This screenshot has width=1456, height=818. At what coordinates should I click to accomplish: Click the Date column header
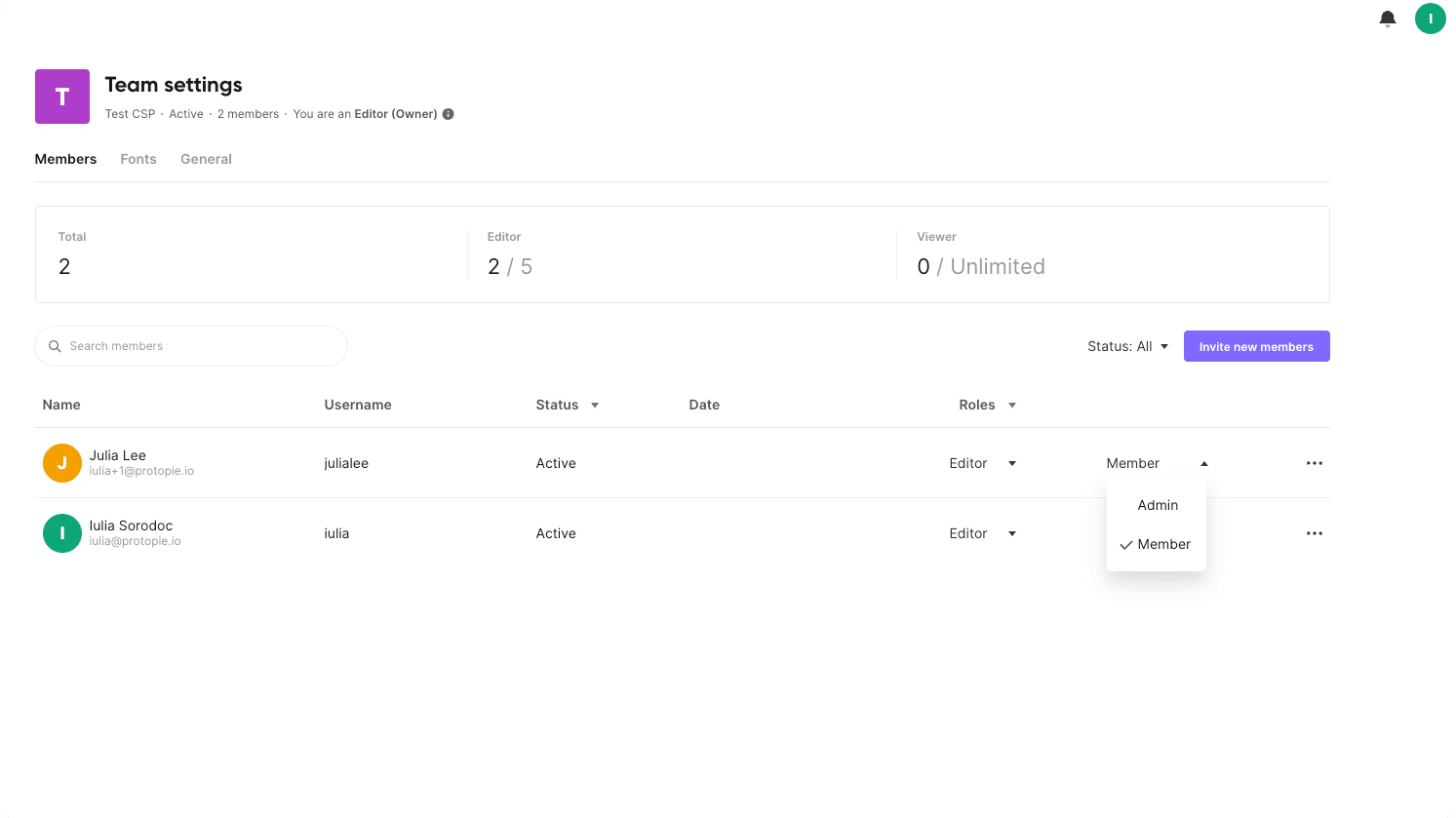704,405
